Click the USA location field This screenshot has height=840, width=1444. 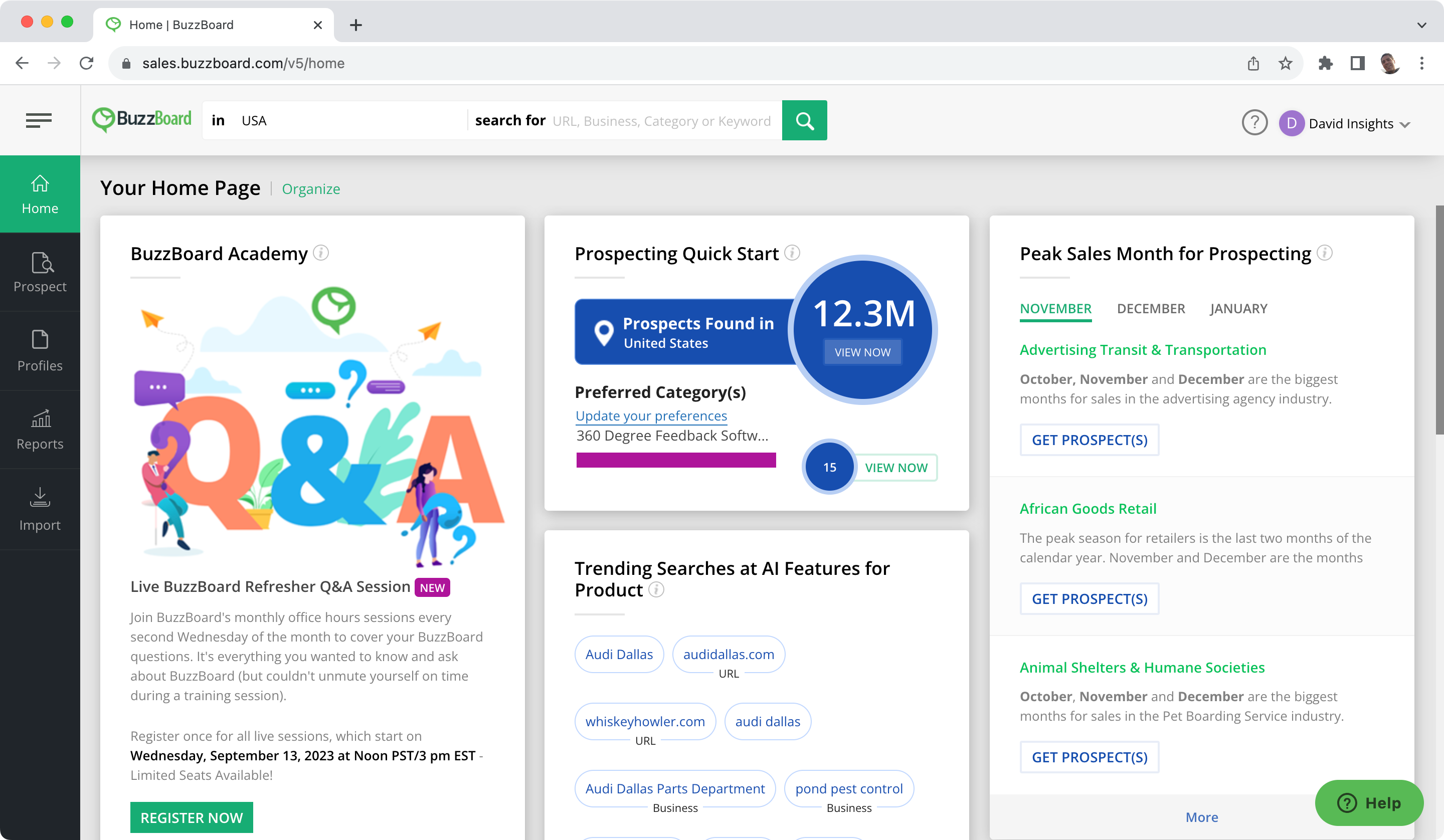350,121
